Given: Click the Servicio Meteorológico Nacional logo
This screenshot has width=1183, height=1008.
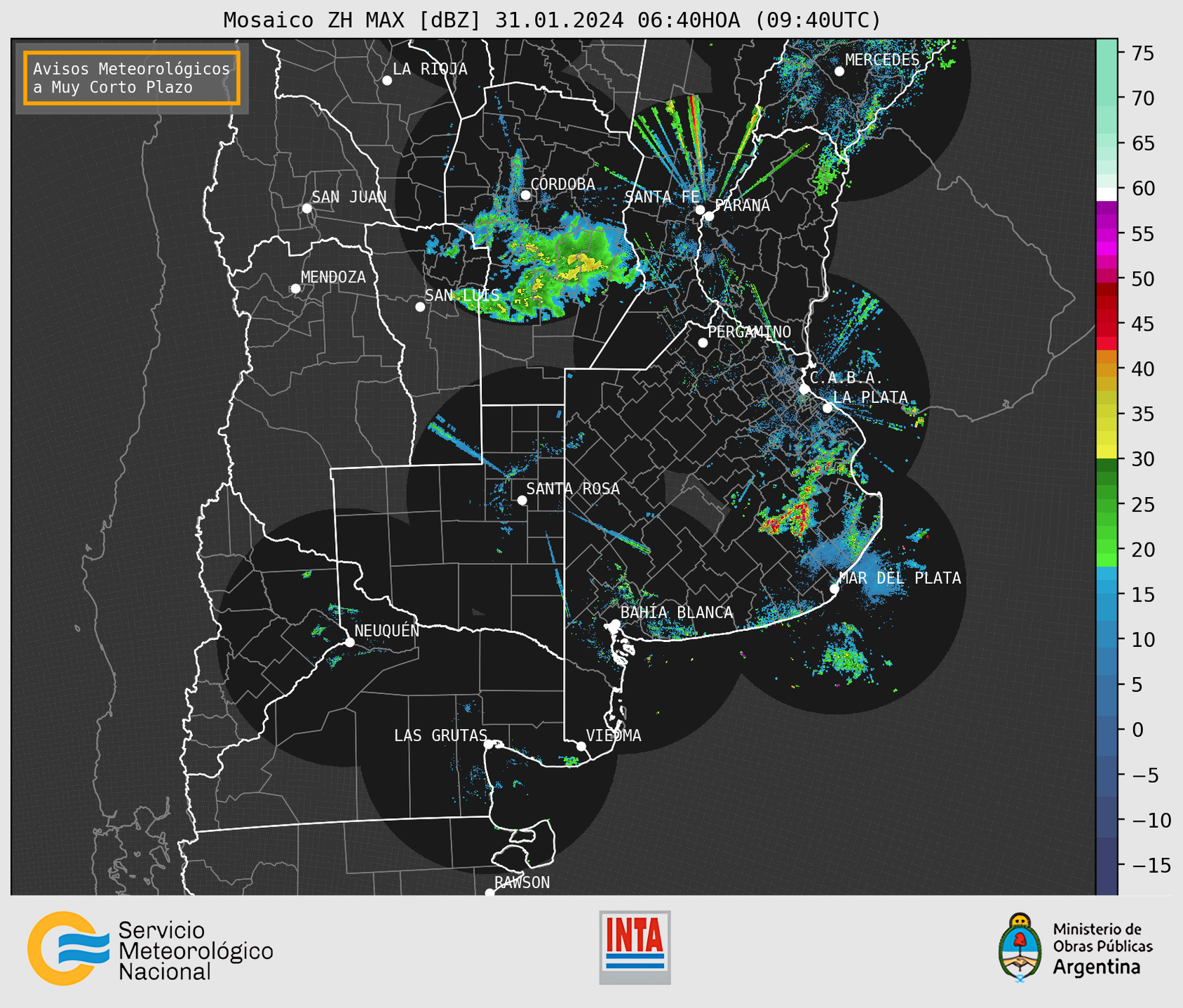Looking at the screenshot, I should [x=151, y=949].
